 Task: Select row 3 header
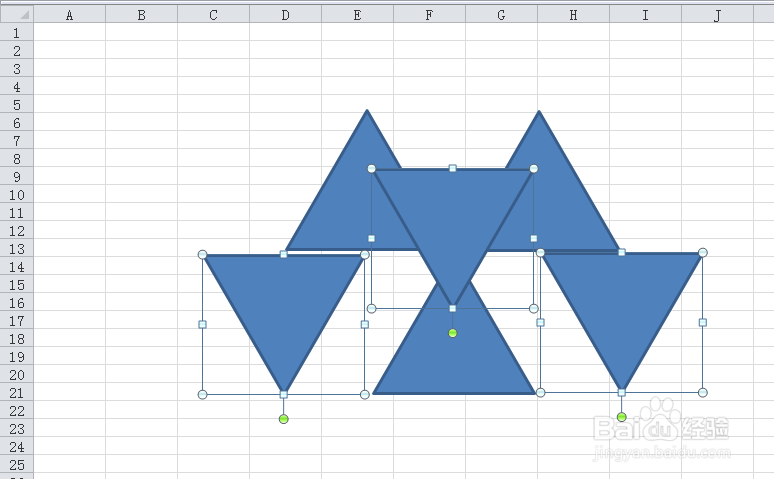pos(17,68)
